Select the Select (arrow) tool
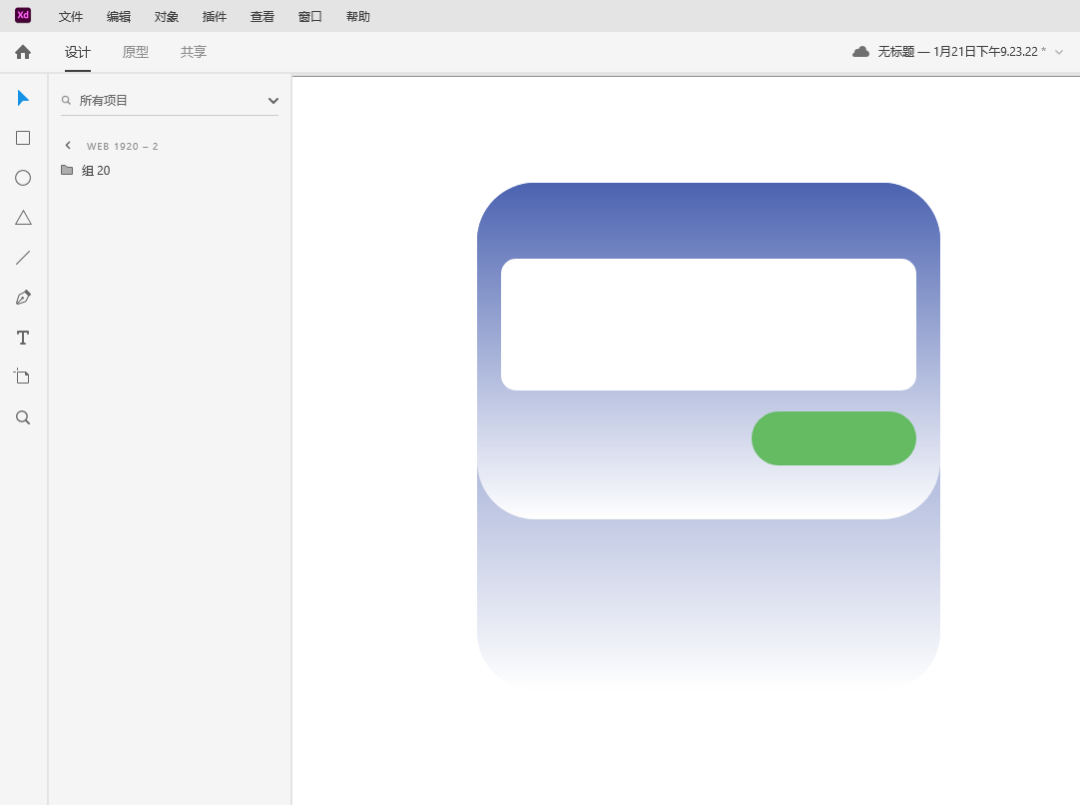 23,98
